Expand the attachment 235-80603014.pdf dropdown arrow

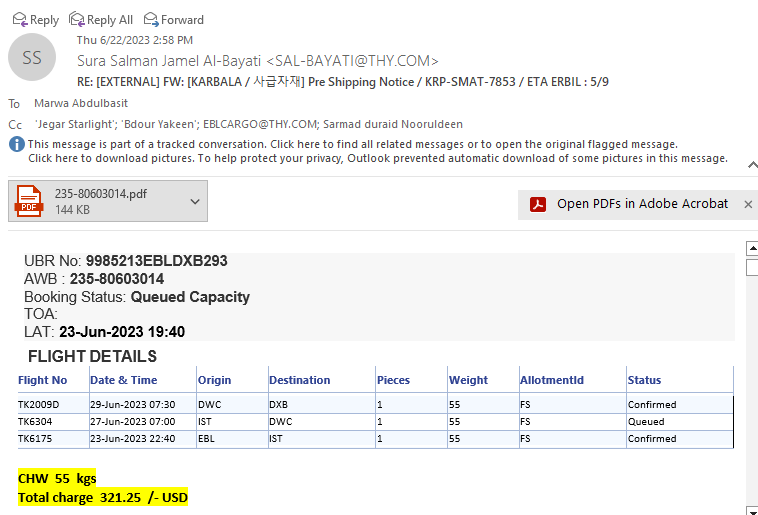click(x=194, y=201)
